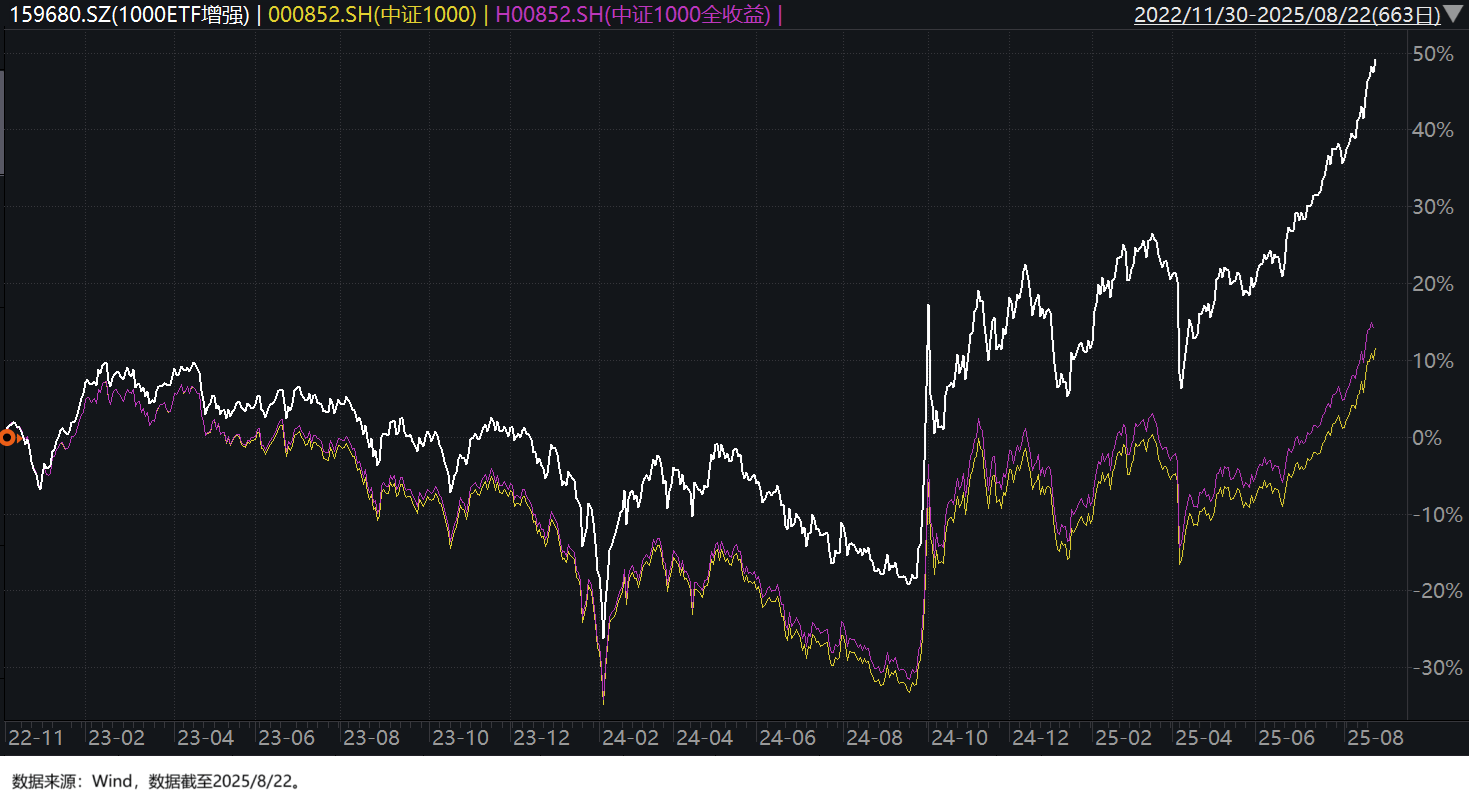Select the yellow 000852.SH (中证1000) legend
The width and height of the screenshot is (1469, 810).
(x=372, y=14)
